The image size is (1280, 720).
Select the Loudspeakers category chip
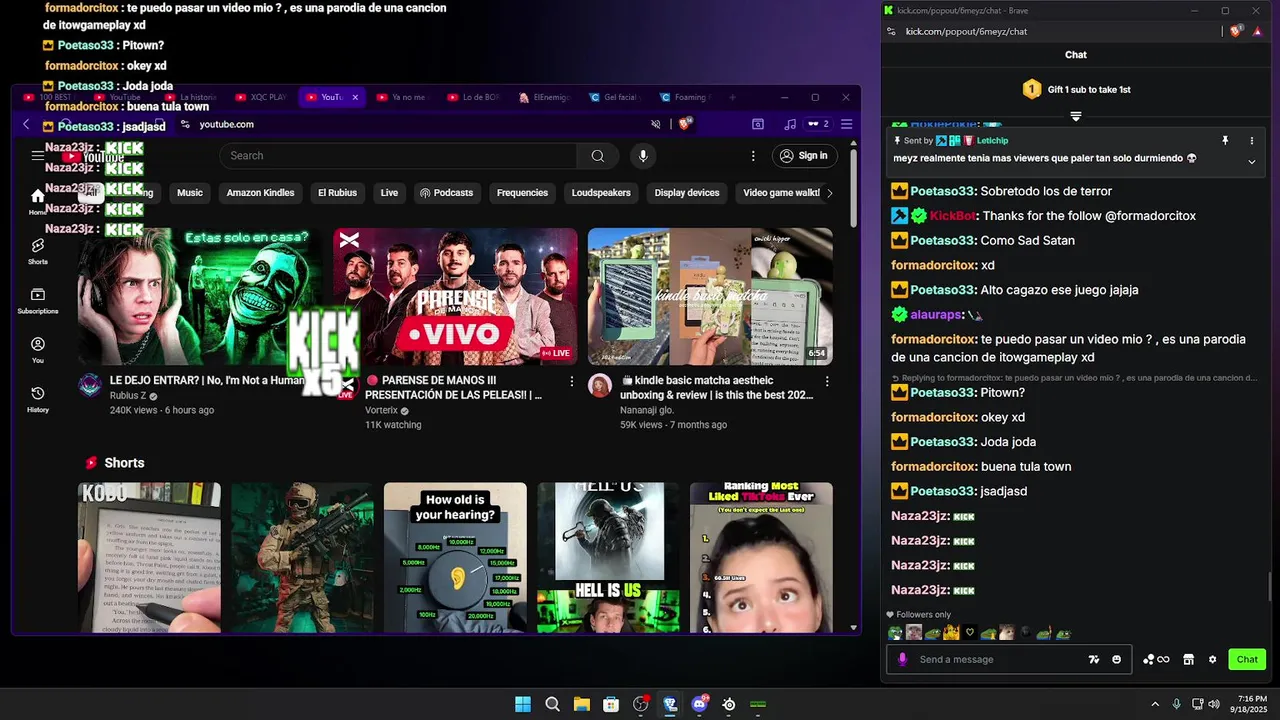click(x=601, y=193)
